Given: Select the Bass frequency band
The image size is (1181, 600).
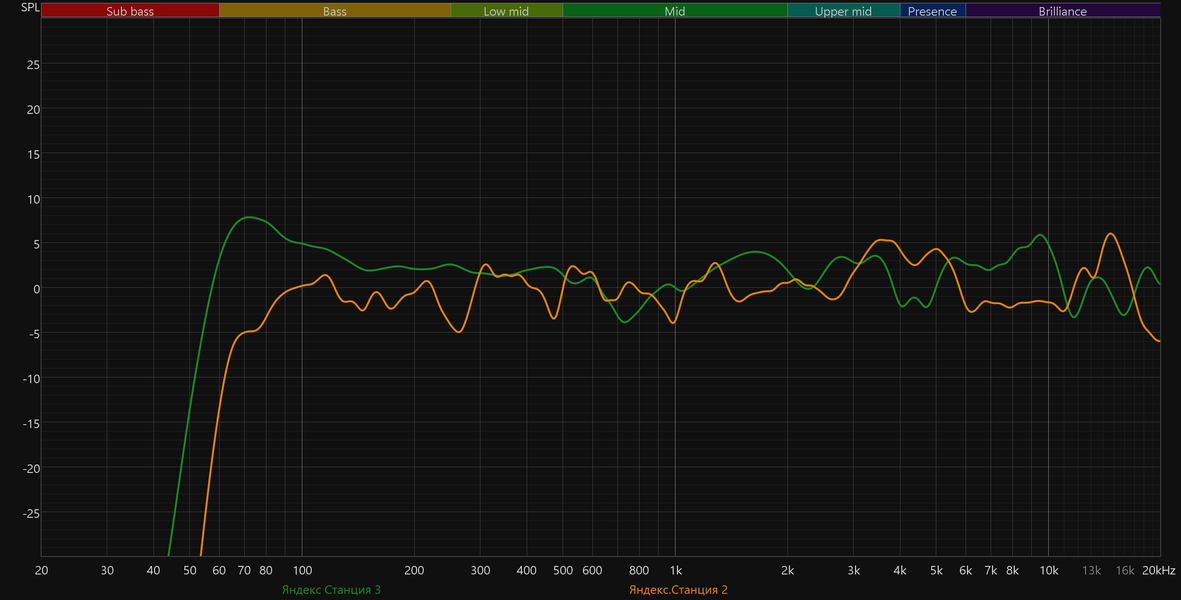Looking at the screenshot, I should click(x=335, y=11).
